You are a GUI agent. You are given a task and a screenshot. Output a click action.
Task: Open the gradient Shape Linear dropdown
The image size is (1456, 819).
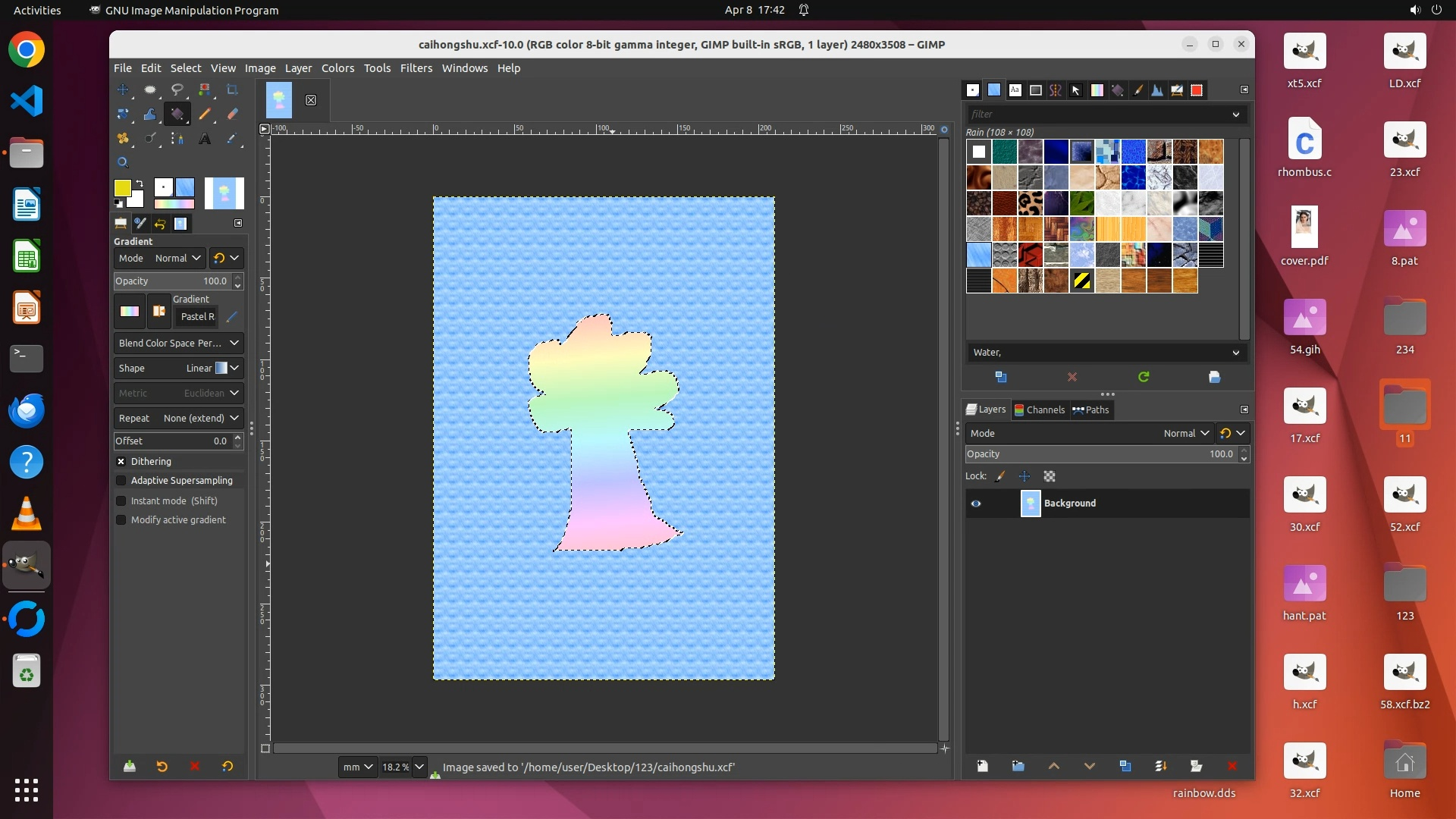178,368
